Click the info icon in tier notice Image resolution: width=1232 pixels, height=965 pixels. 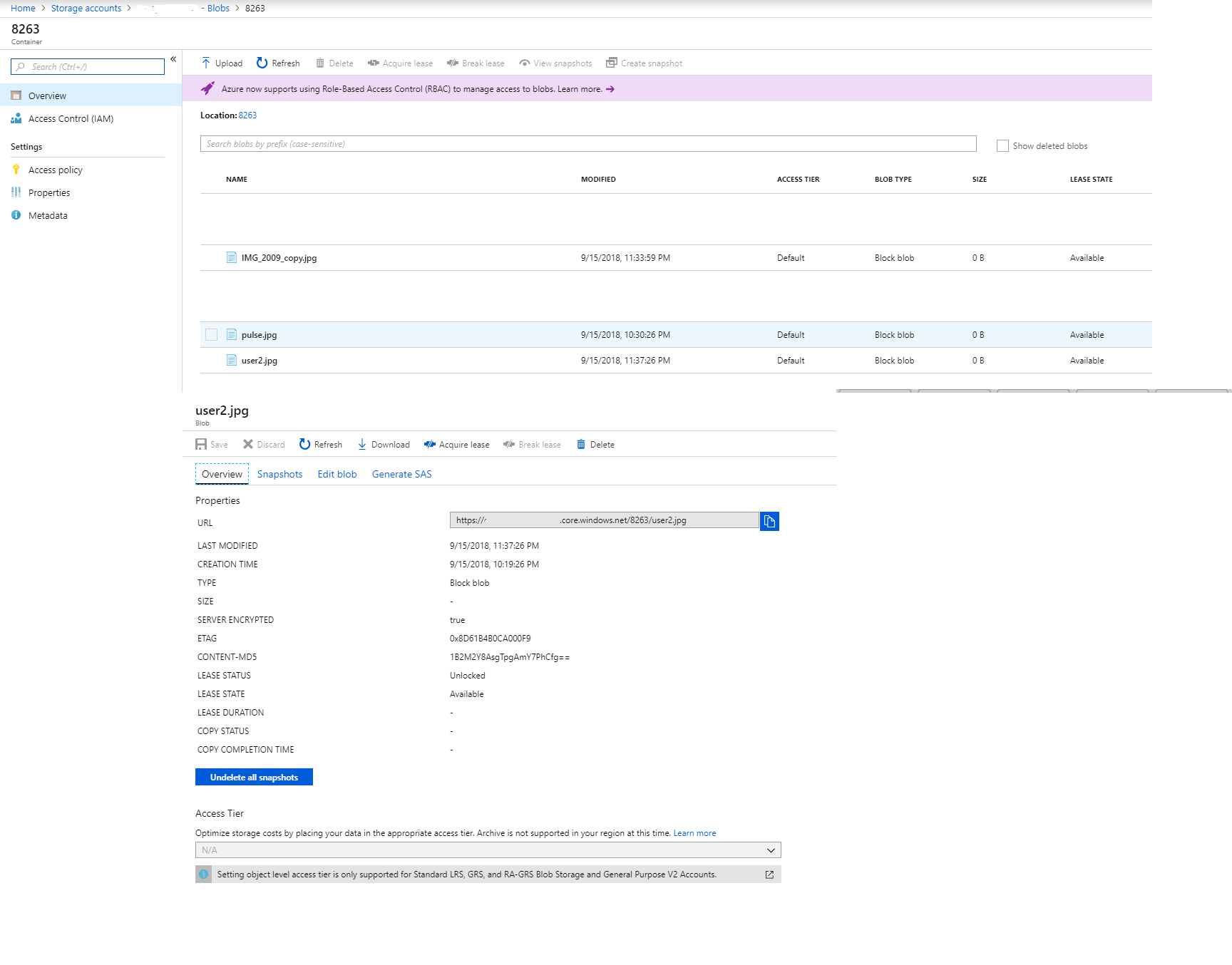click(x=204, y=874)
